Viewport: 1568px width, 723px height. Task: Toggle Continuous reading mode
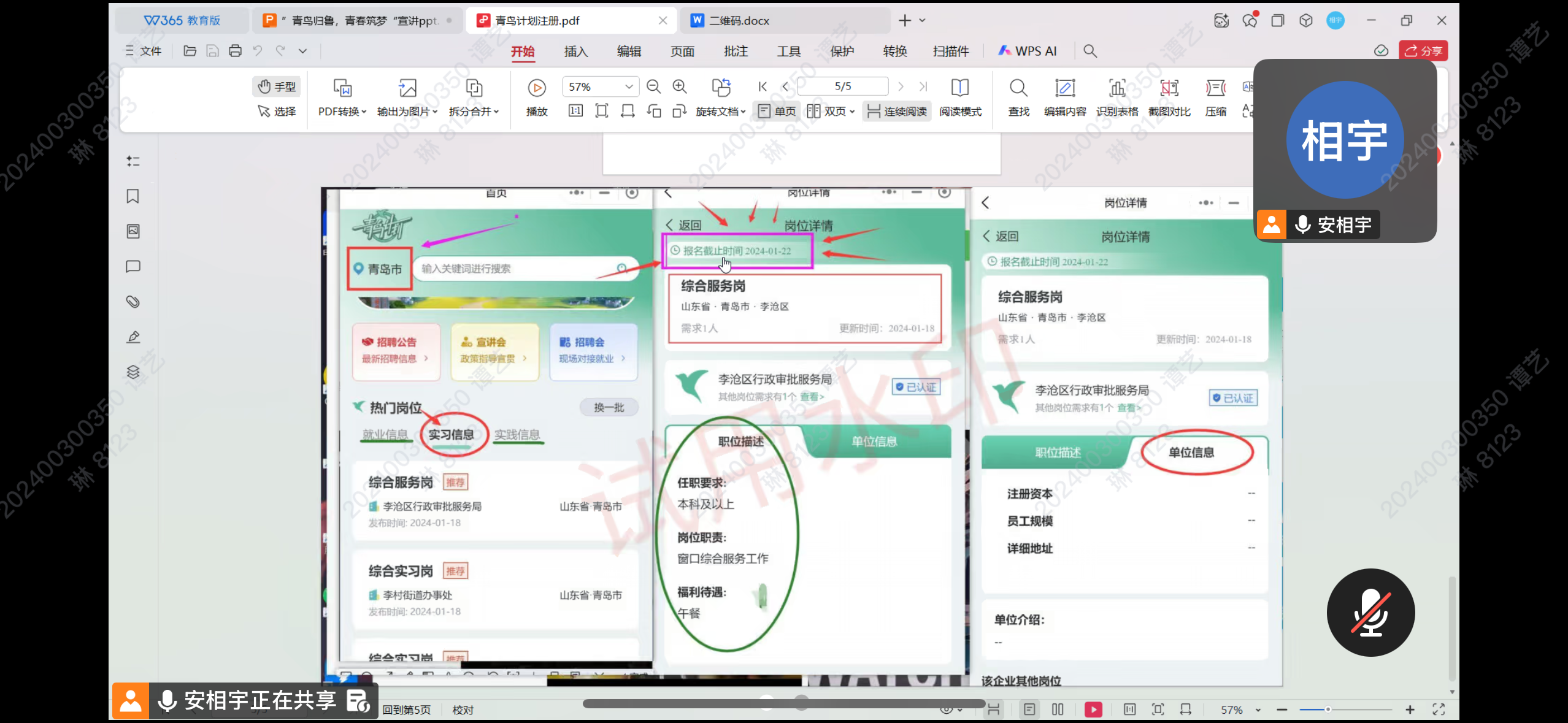pos(897,111)
